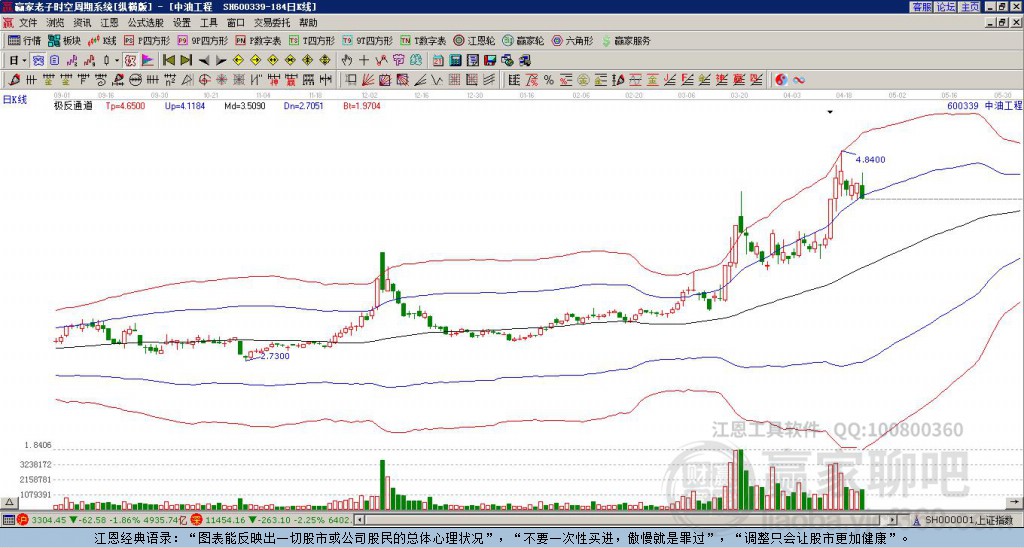Expand the candlestick style dropdown arrow
The height and width of the screenshot is (548, 1024).
click(x=117, y=60)
